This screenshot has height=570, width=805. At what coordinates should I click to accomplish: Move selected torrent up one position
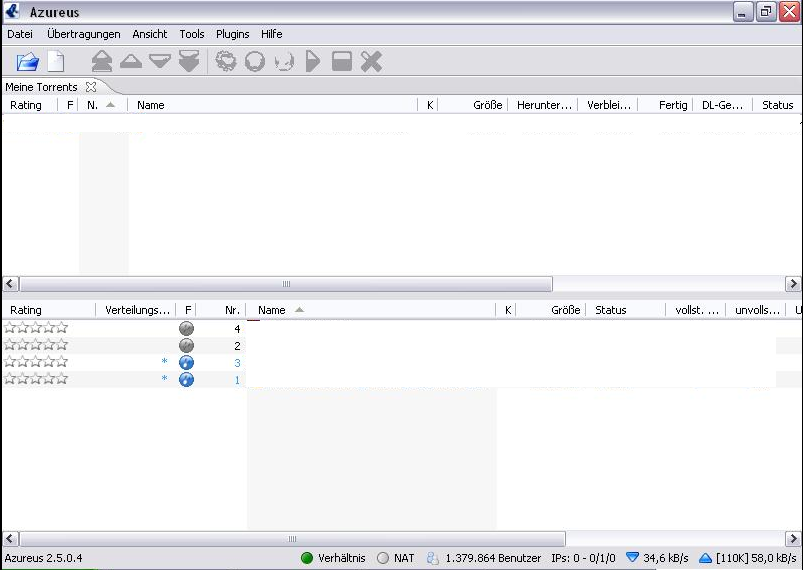coord(131,62)
